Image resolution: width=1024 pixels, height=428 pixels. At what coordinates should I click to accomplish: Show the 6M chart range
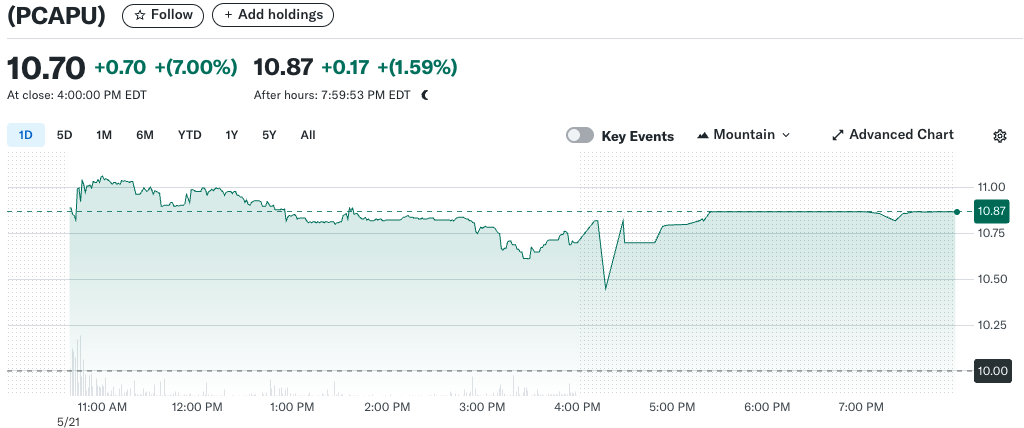(x=145, y=135)
